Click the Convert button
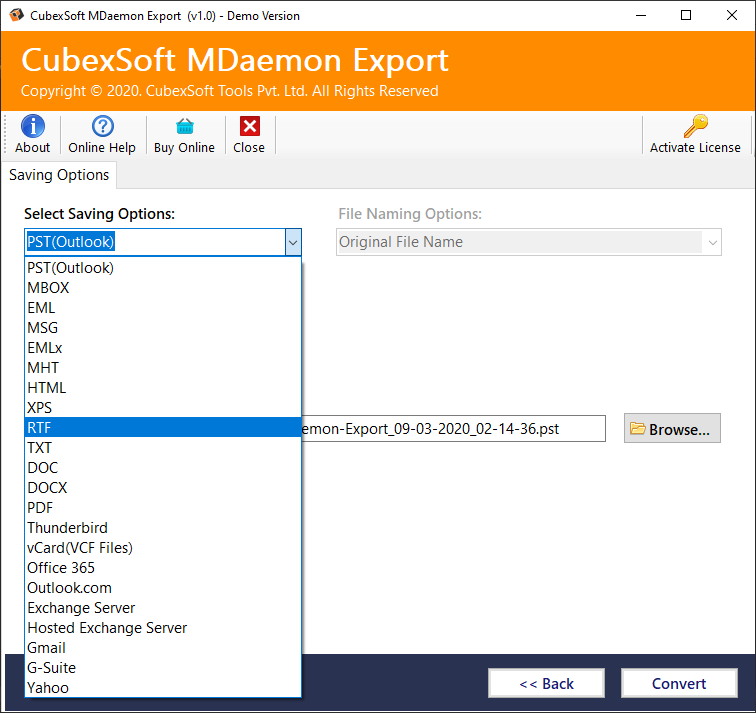756x713 pixels. 679,684
